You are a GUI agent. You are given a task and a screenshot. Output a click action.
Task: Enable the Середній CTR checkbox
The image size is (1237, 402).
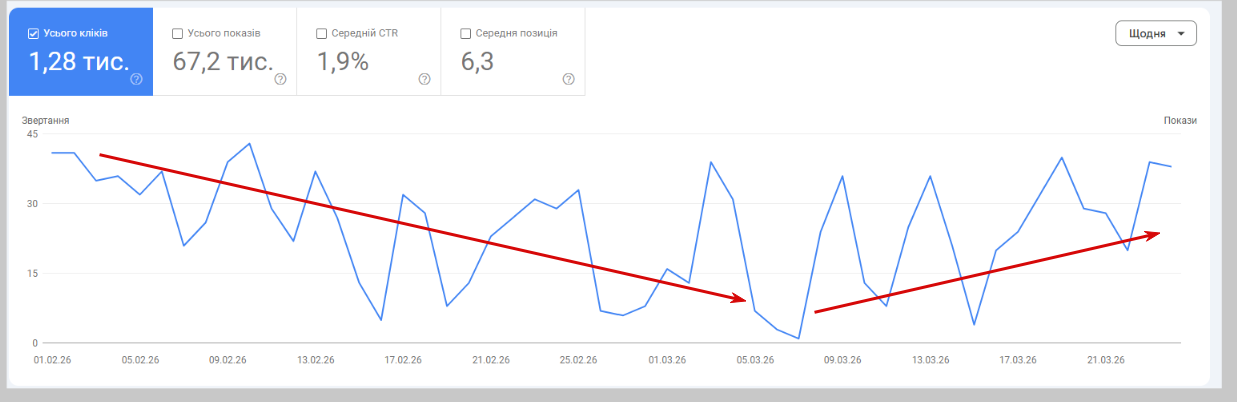coord(322,33)
